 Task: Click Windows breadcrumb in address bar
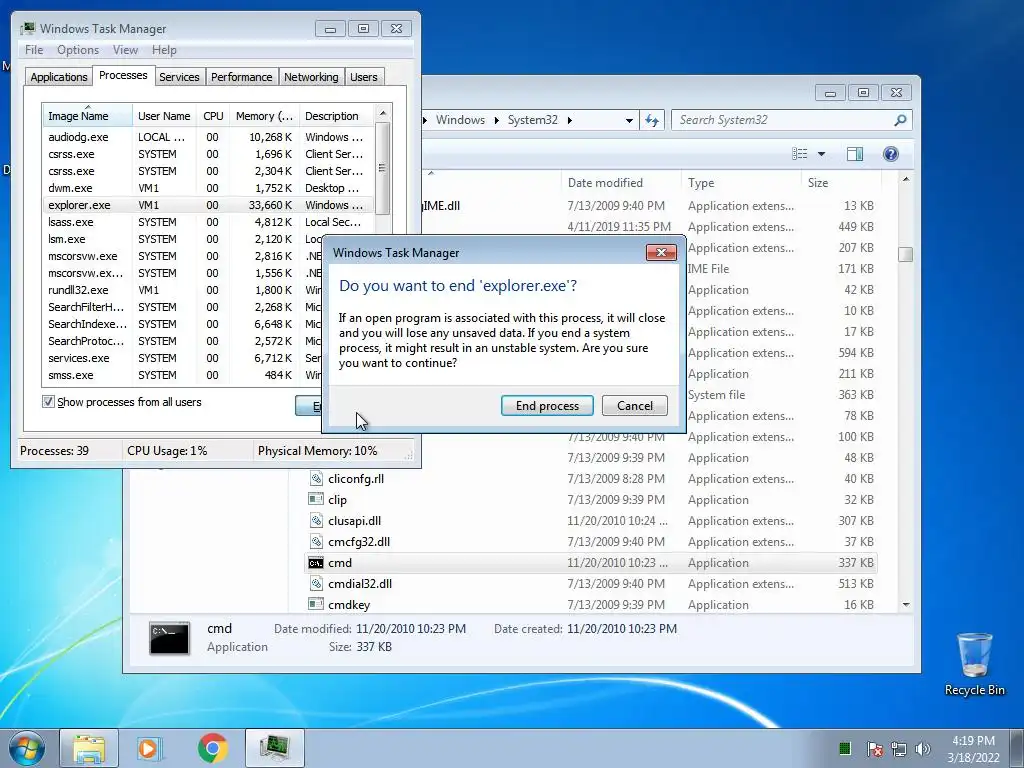tap(460, 120)
